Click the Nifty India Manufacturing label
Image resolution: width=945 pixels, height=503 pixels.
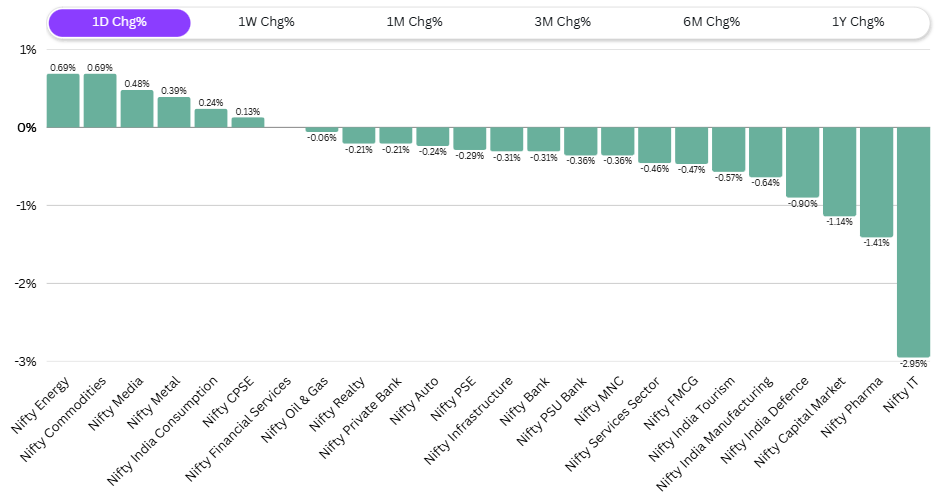(x=714, y=433)
